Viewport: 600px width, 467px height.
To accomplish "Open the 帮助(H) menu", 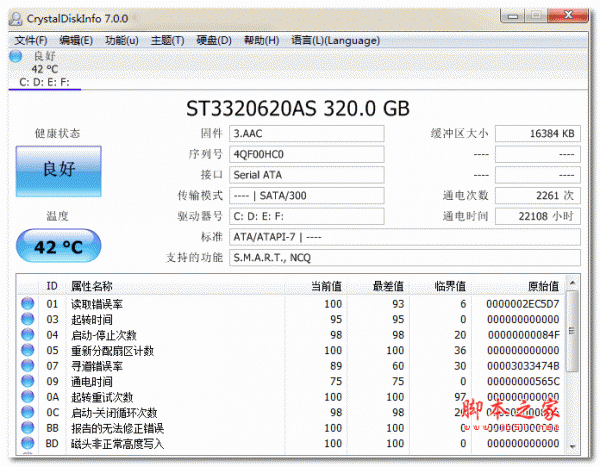I will [x=261, y=40].
